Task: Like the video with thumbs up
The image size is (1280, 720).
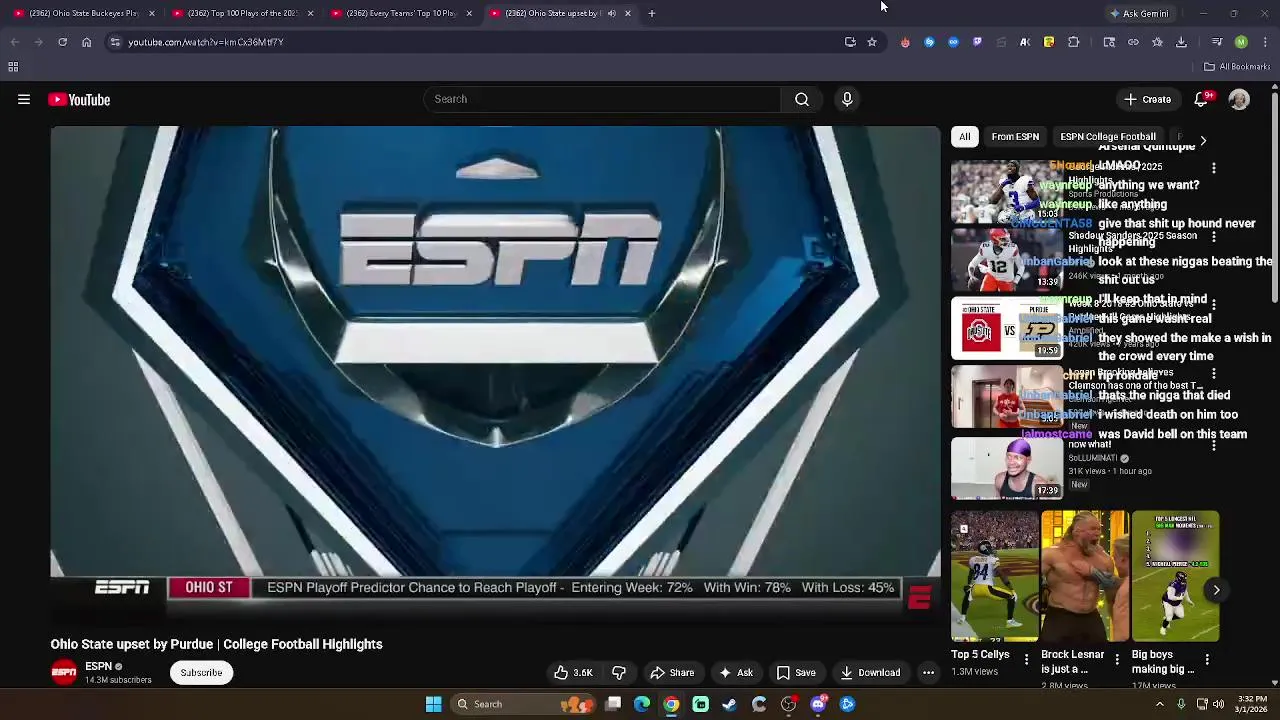Action: coord(573,673)
